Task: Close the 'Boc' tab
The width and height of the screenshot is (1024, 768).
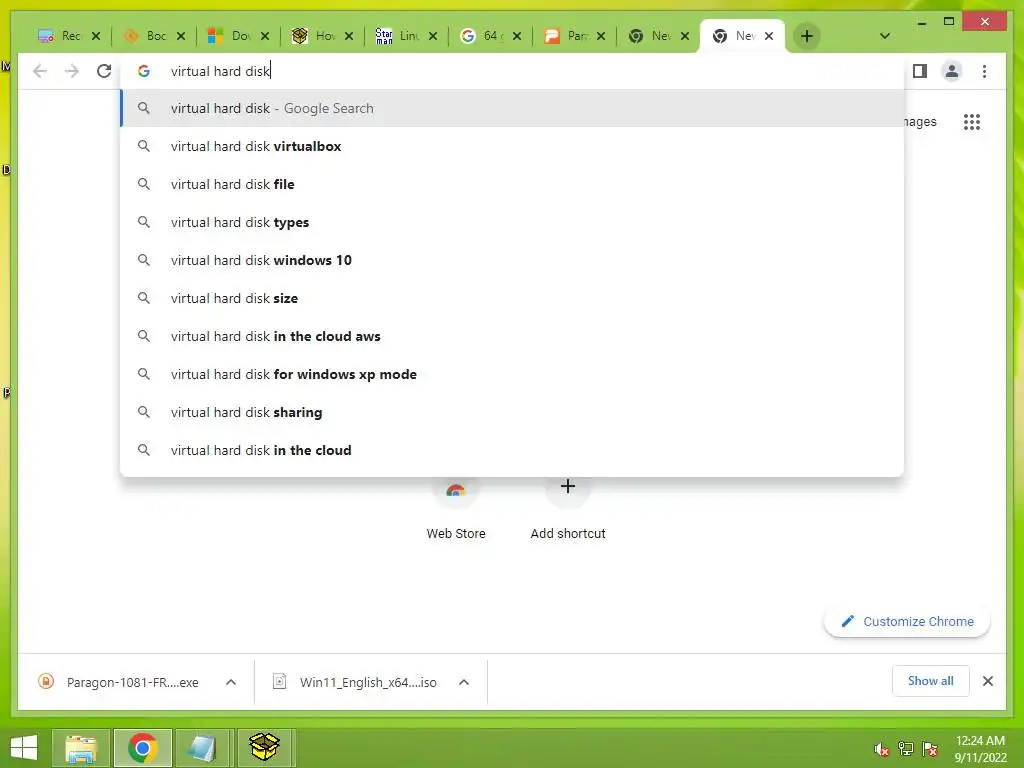Action: [181, 36]
